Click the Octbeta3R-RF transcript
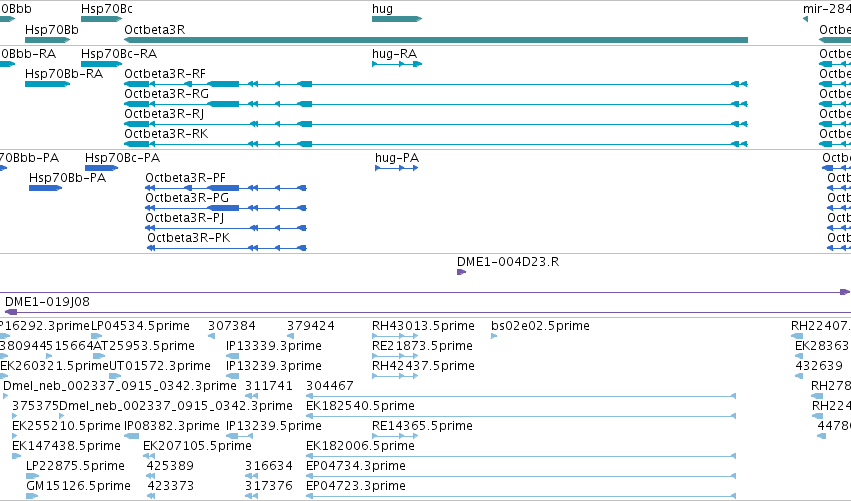 click(x=436, y=84)
